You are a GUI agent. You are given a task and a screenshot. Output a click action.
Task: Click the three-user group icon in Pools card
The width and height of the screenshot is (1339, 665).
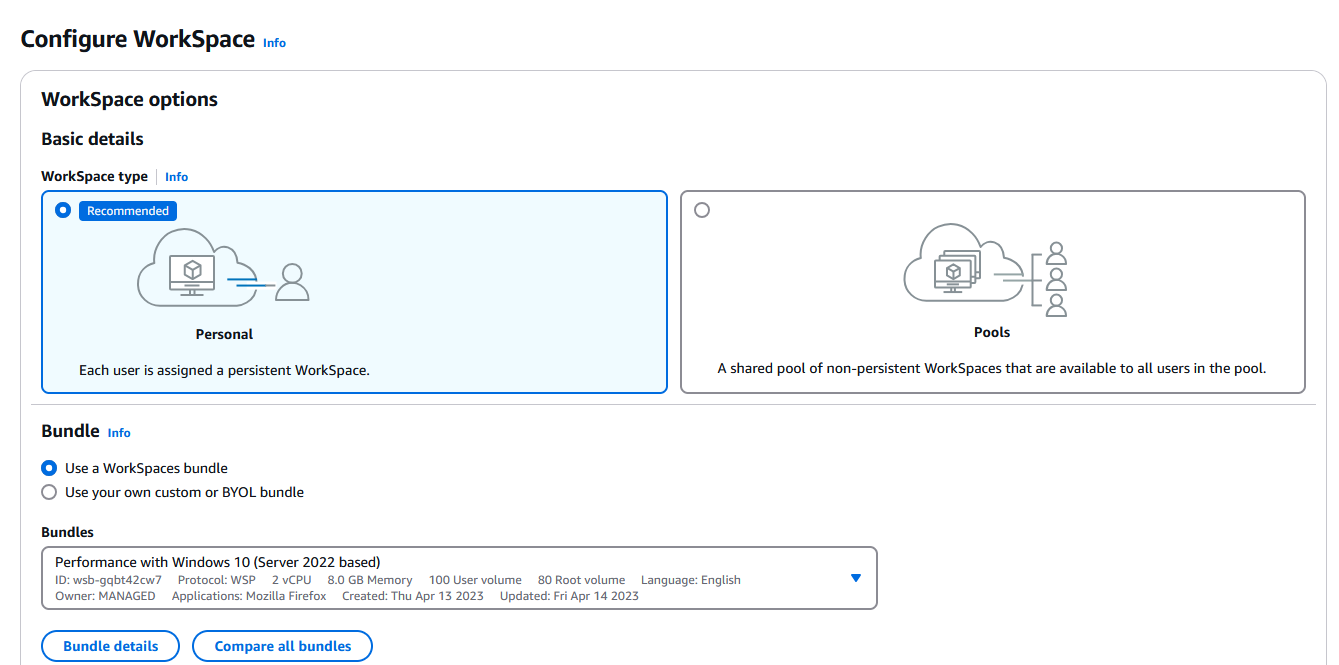[x=1055, y=278]
